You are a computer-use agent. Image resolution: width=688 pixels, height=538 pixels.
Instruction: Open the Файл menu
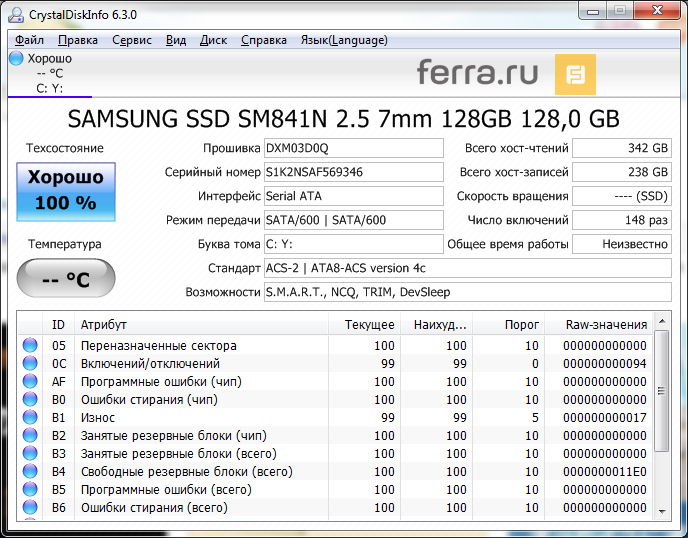pyautogui.click(x=29, y=40)
